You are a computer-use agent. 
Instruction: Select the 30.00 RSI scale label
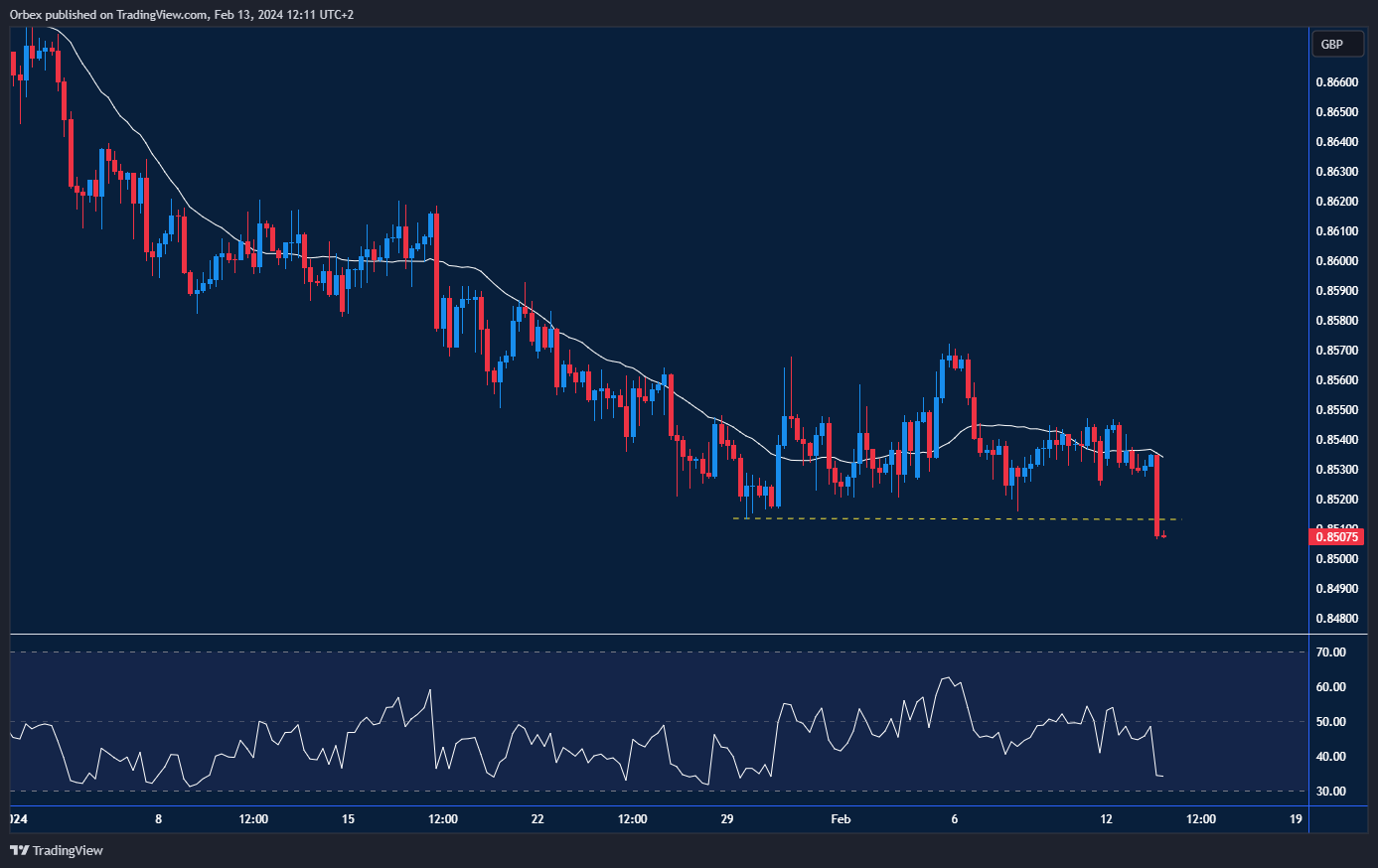1330,792
